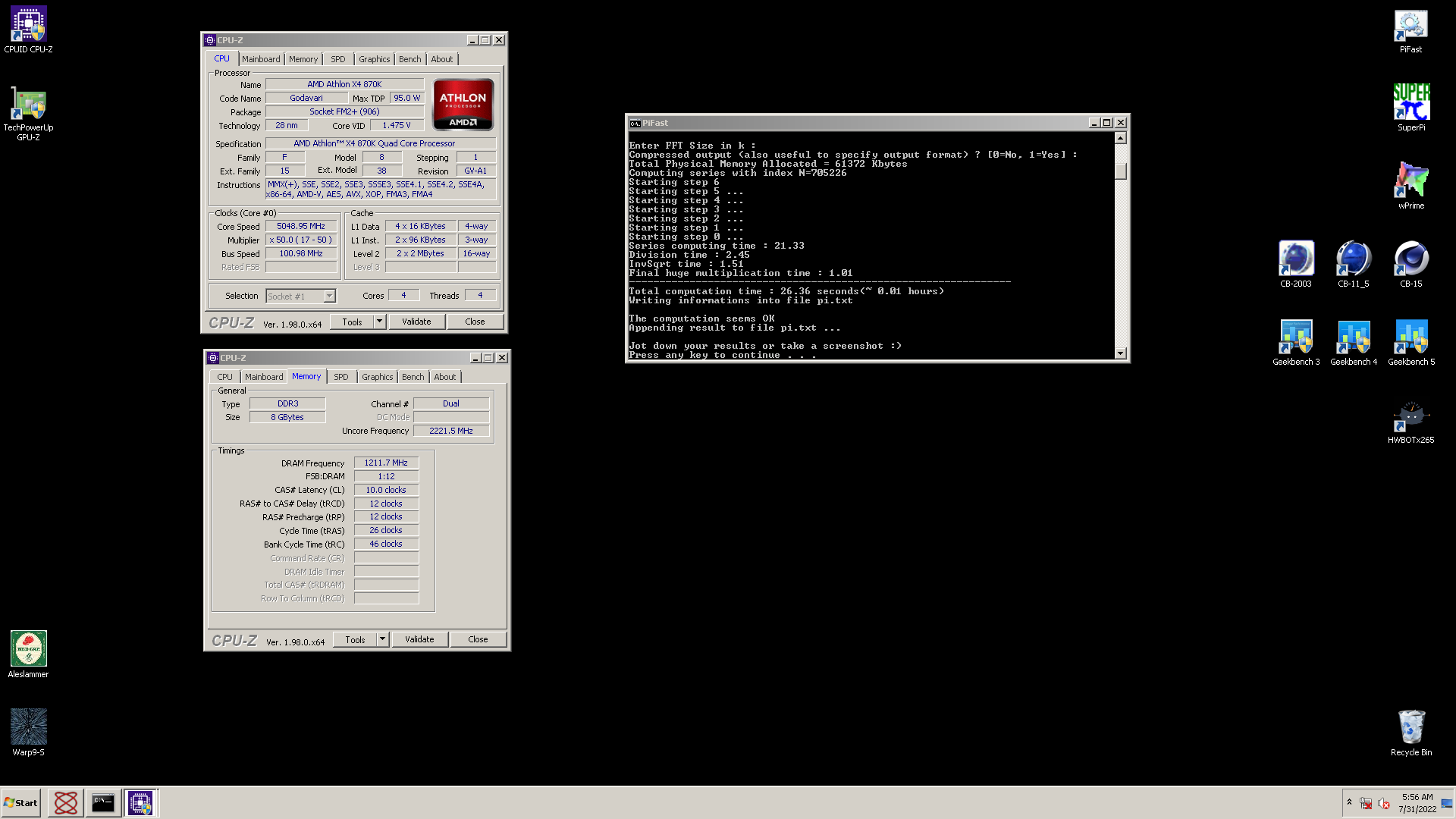Select the HWBOTx265 desktop icon
The height and width of the screenshot is (819, 1456).
click(1410, 422)
